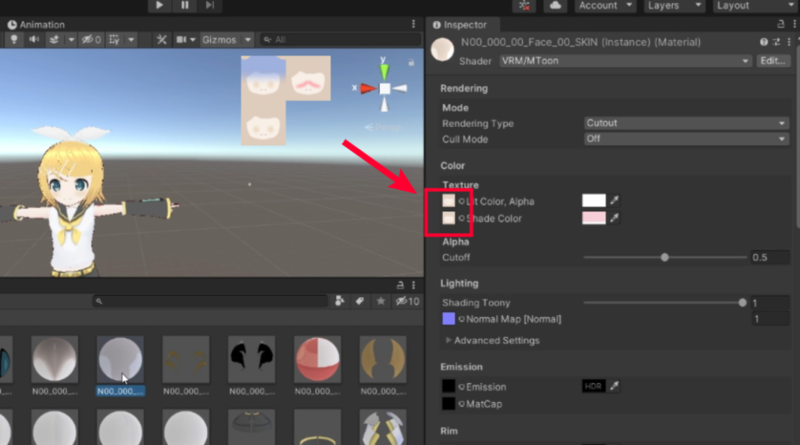Open the Layout dropdown

click(756, 5)
